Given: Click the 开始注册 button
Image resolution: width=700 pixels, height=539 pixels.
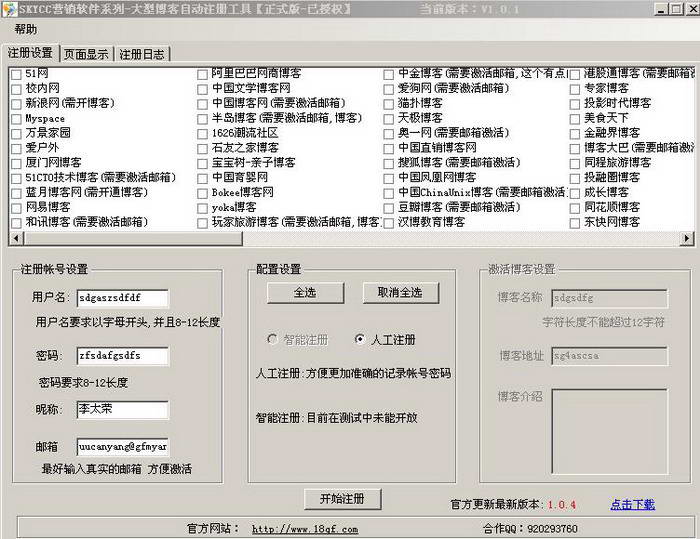Looking at the screenshot, I should tap(342, 499).
